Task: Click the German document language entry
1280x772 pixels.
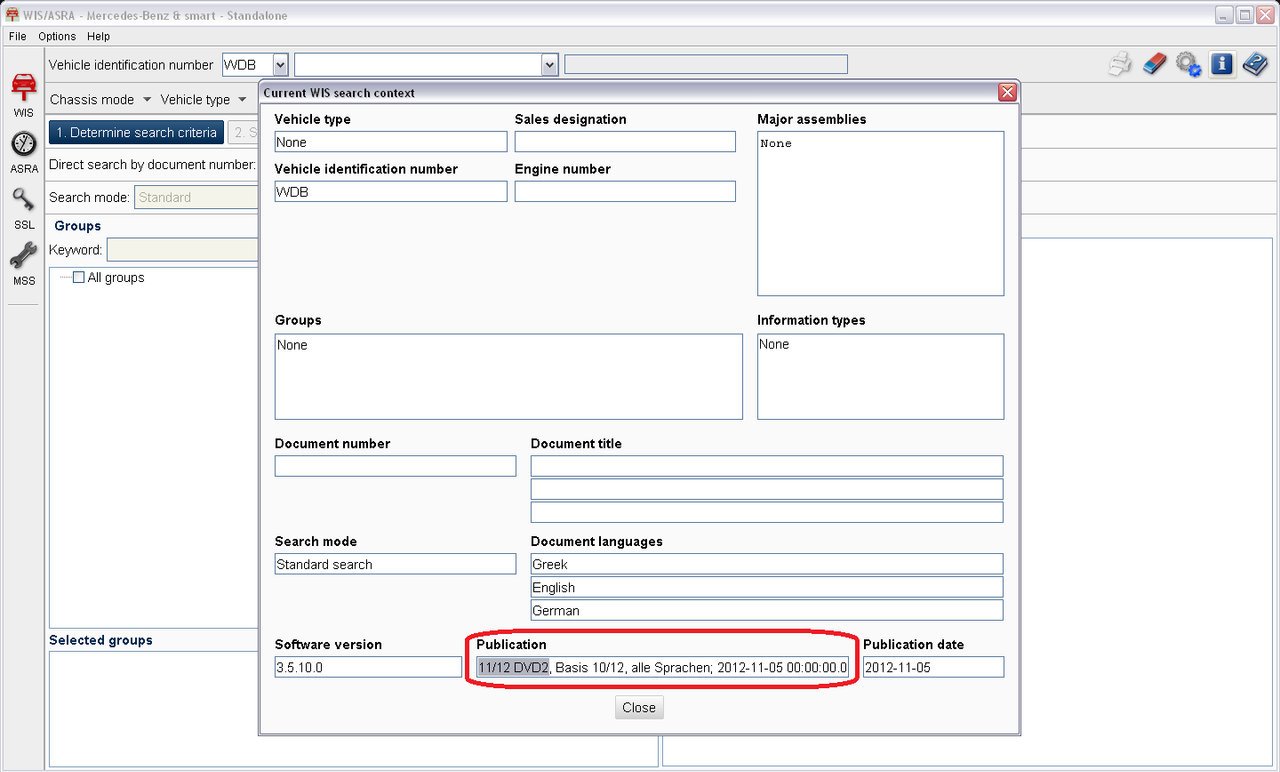Action: click(767, 610)
